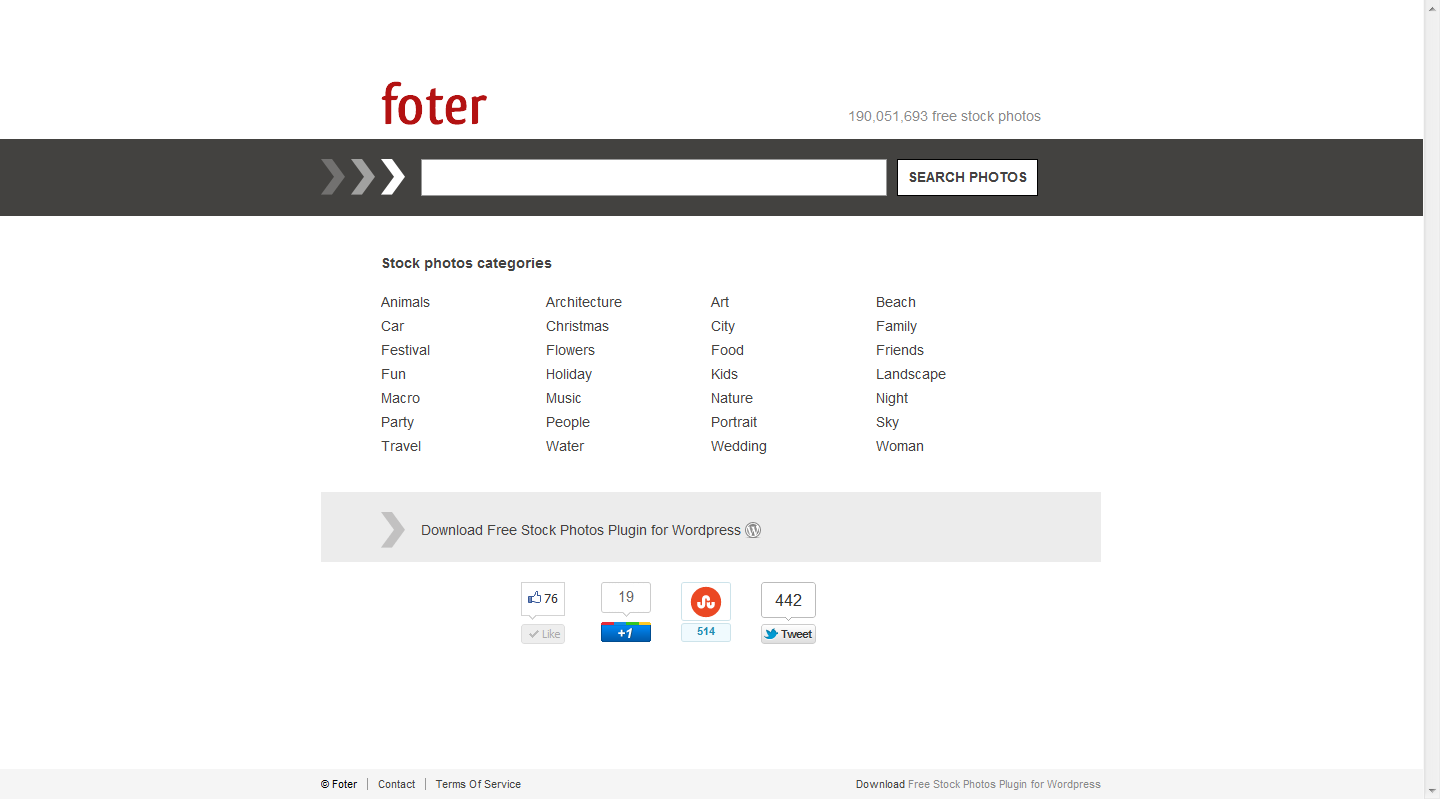The image size is (1440, 799).
Task: Open Wedding stock photos
Action: coord(739,446)
